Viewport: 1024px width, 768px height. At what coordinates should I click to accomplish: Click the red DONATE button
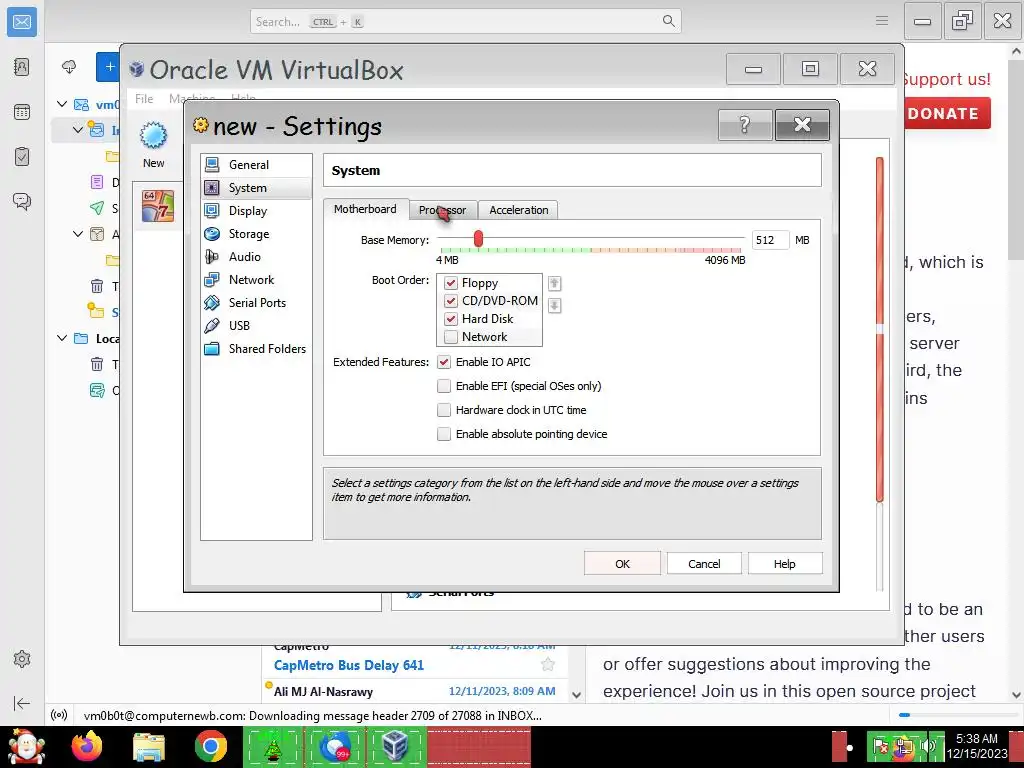point(948,114)
